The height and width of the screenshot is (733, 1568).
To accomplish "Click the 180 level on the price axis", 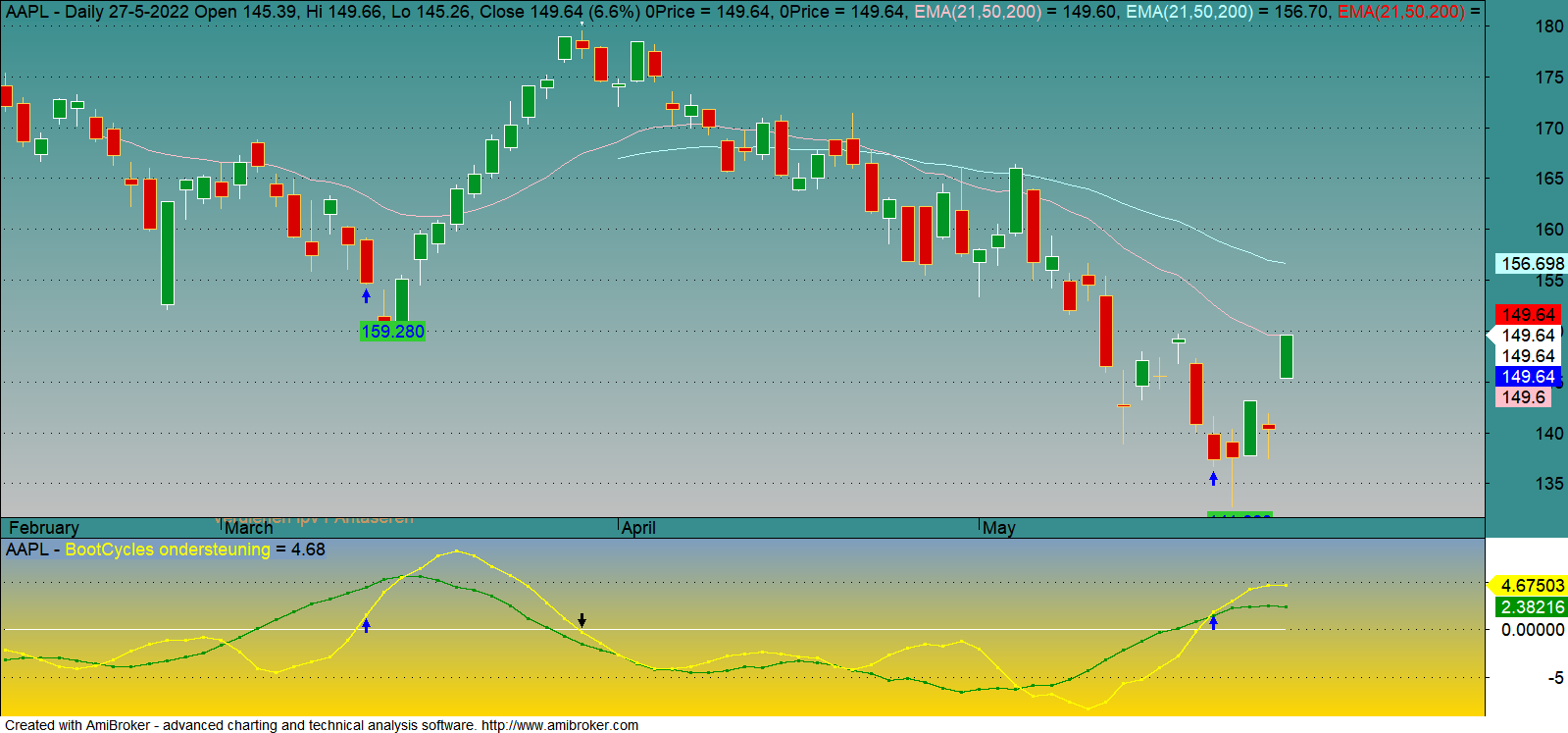I will (1549, 27).
